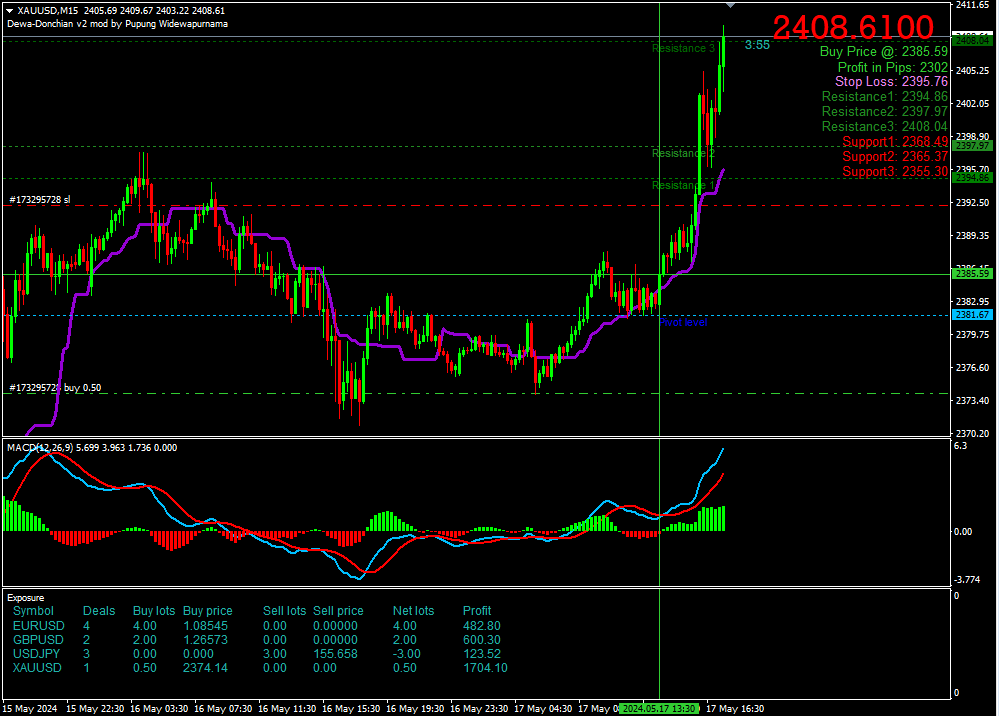Select the Exposure panel title

pos(25,598)
